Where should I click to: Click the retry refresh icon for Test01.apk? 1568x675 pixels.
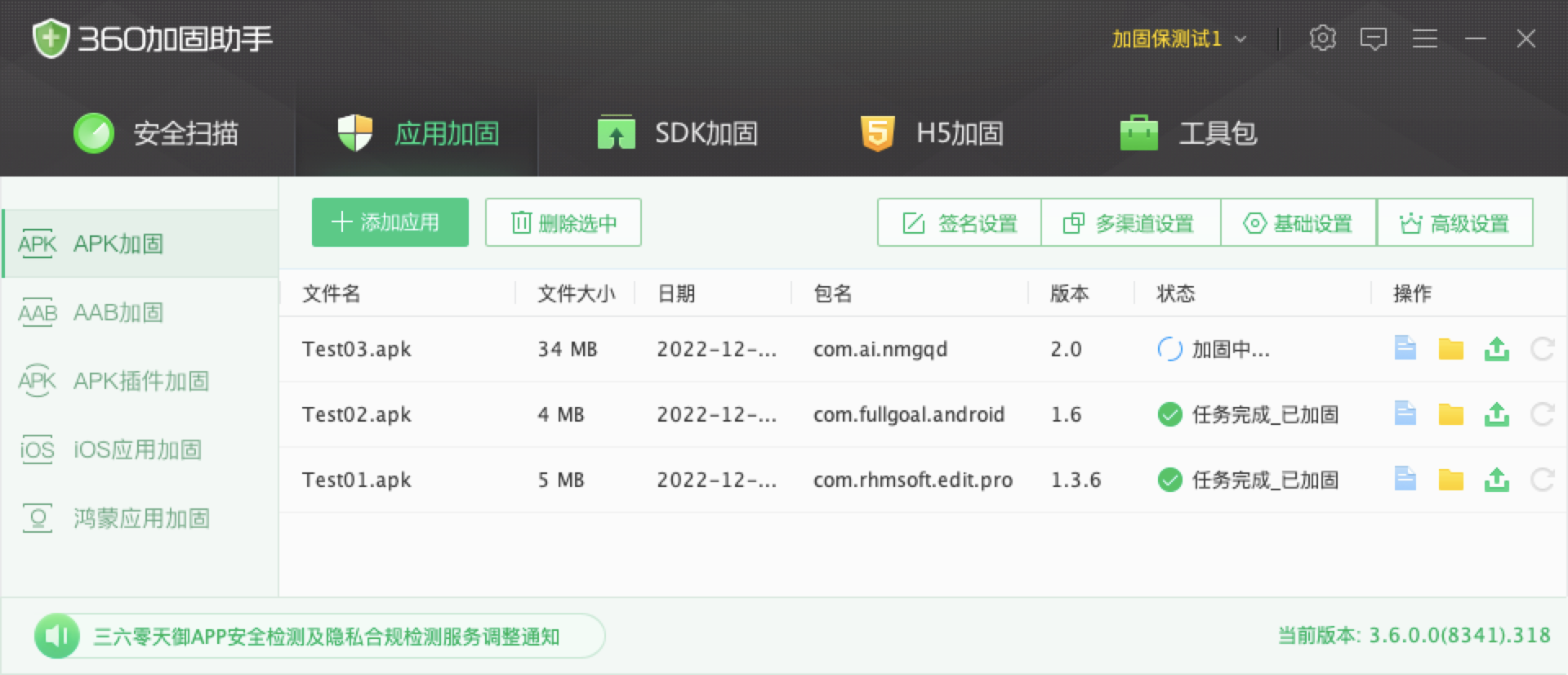[1542, 480]
